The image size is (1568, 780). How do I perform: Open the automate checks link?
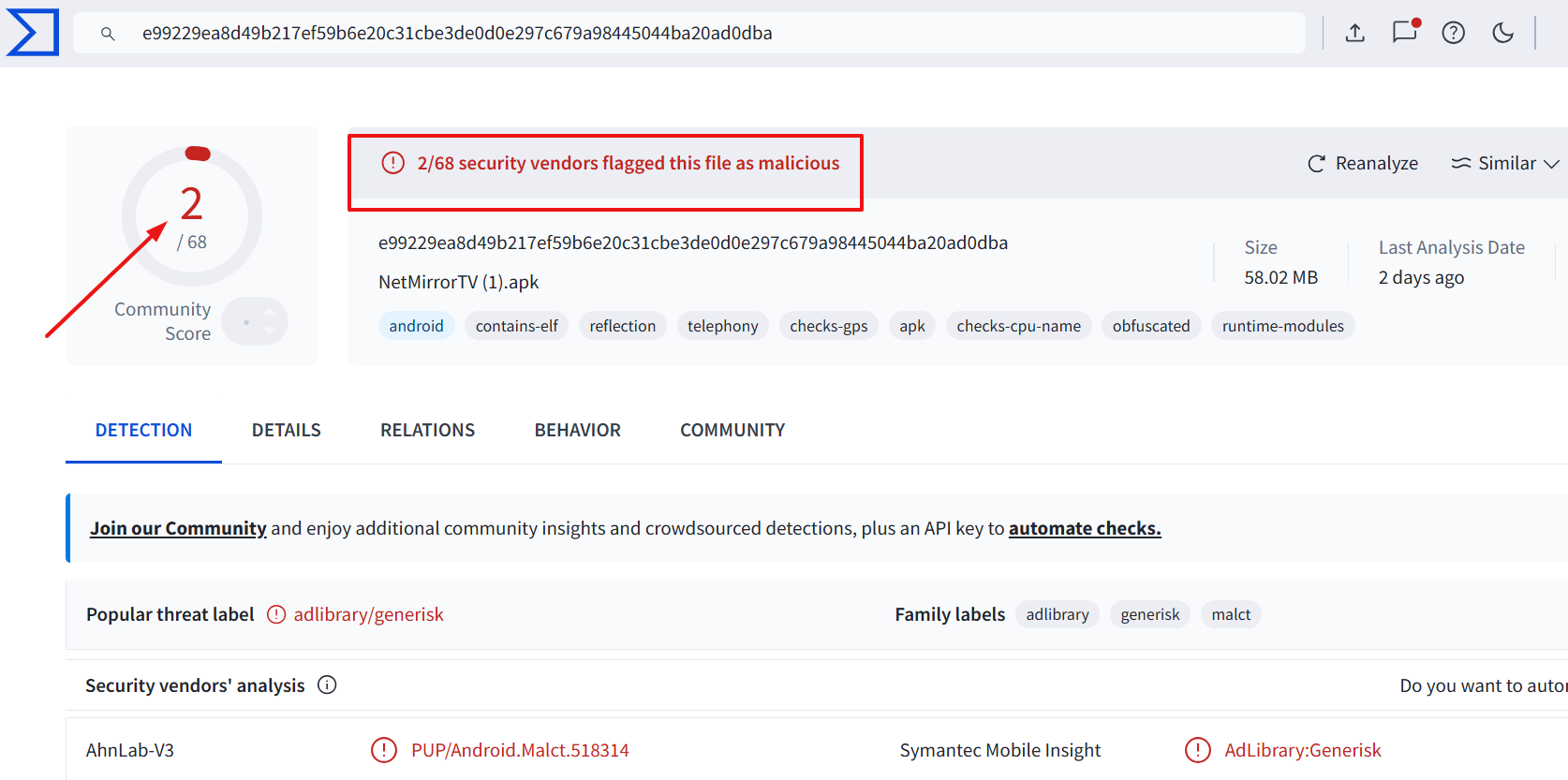pos(1085,528)
